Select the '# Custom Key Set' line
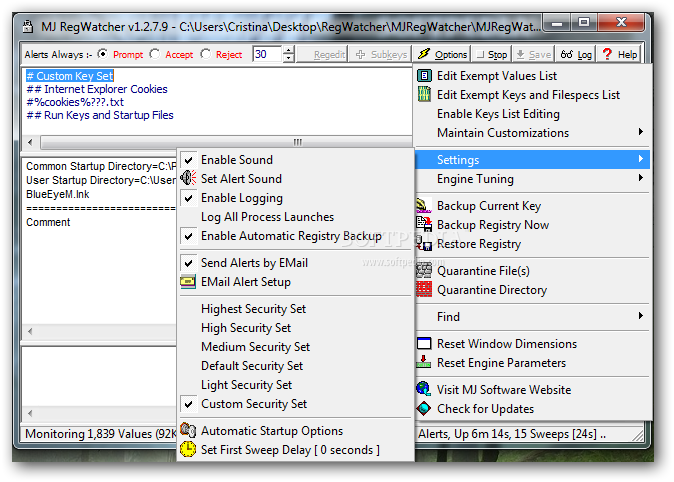The width and height of the screenshot is (674, 482). [70, 76]
